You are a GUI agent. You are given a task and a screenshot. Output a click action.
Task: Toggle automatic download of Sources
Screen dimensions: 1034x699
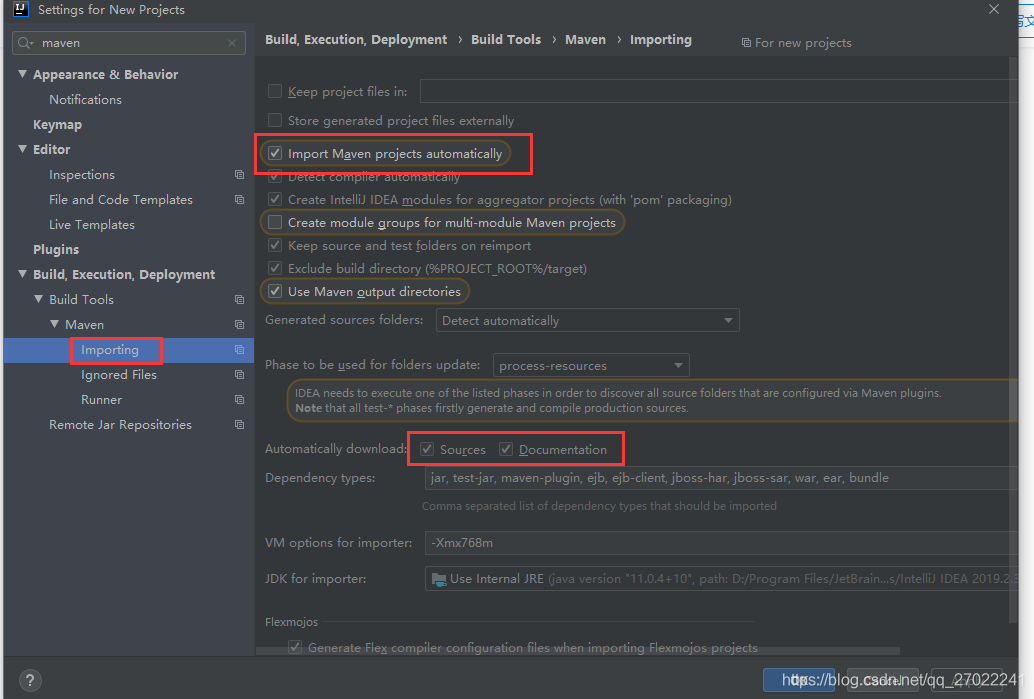(427, 450)
